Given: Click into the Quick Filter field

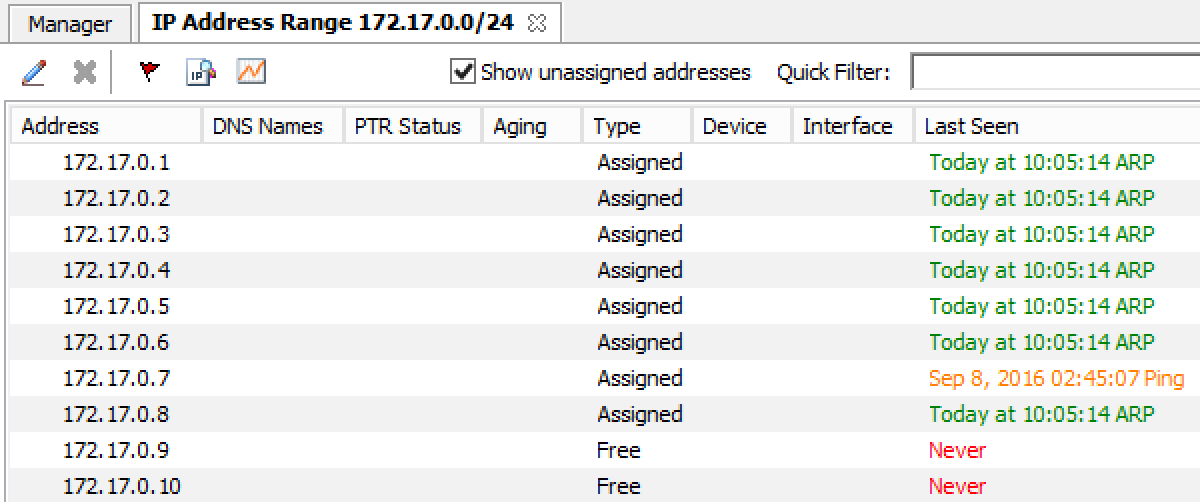Looking at the screenshot, I should pos(1054,72).
